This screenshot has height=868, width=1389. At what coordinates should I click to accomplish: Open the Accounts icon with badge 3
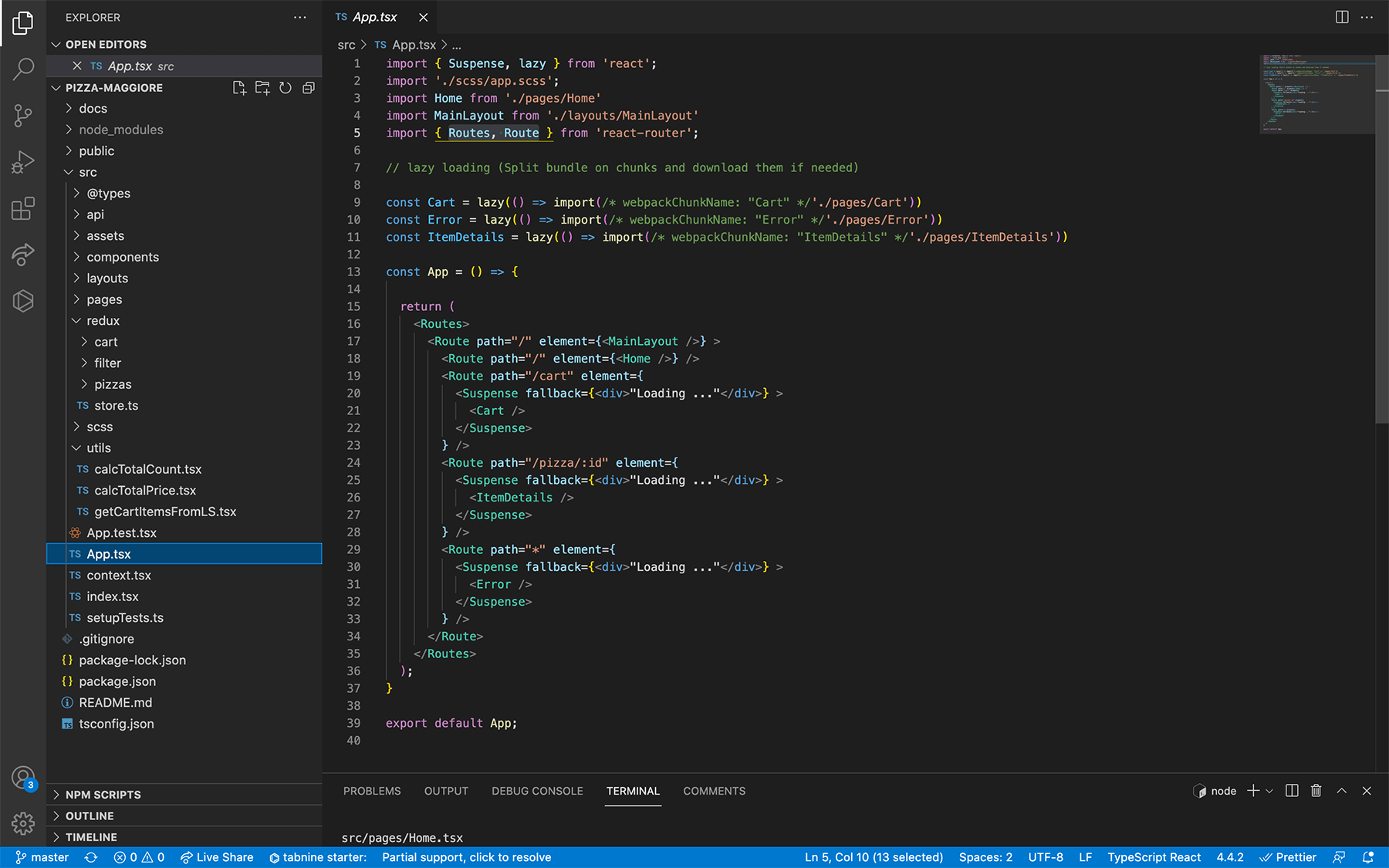[x=23, y=778]
